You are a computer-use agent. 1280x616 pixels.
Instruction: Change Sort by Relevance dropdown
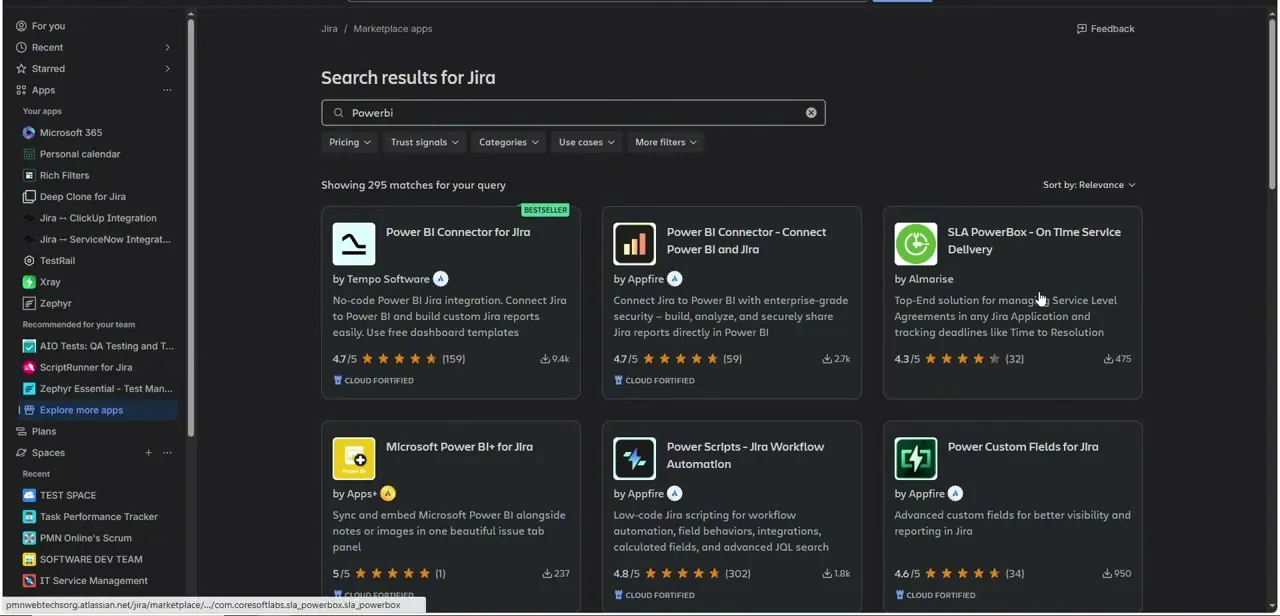tap(1089, 185)
